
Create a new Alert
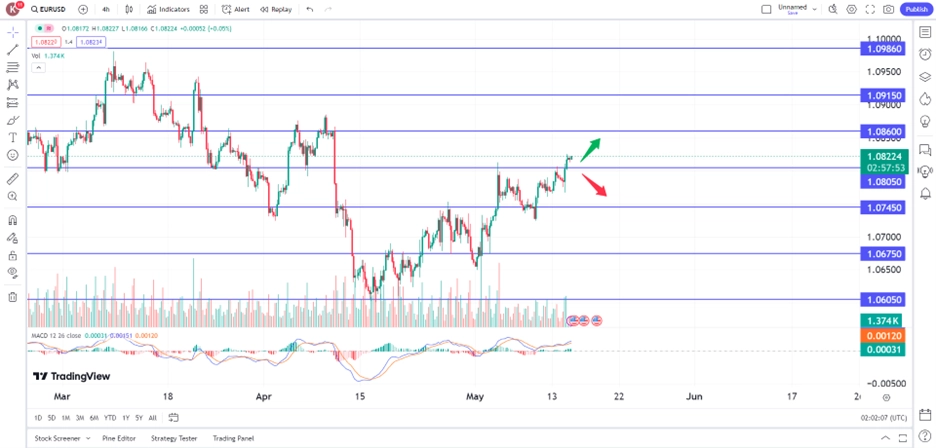click(236, 10)
